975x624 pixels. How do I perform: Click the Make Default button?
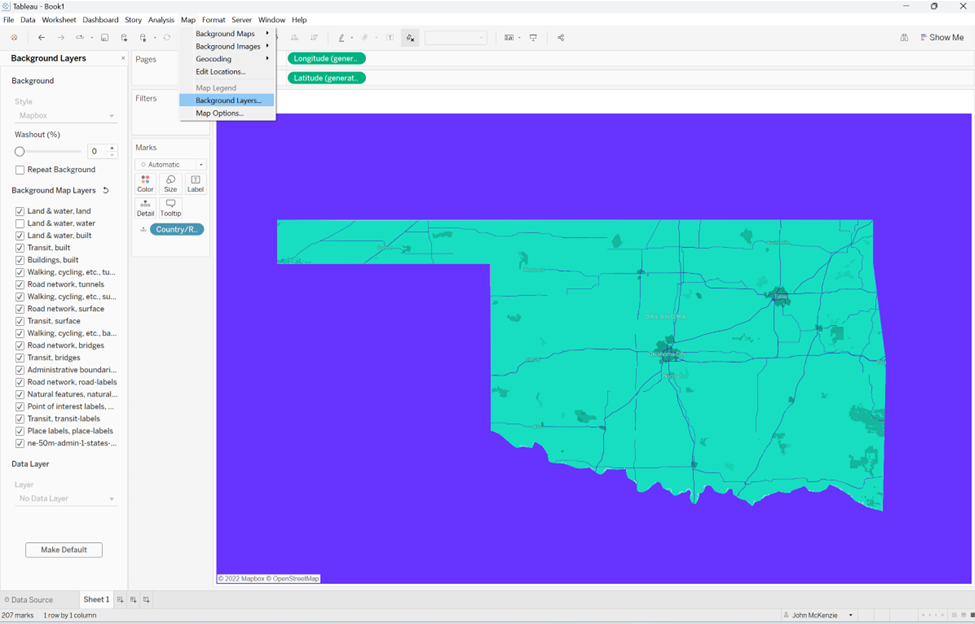click(64, 549)
